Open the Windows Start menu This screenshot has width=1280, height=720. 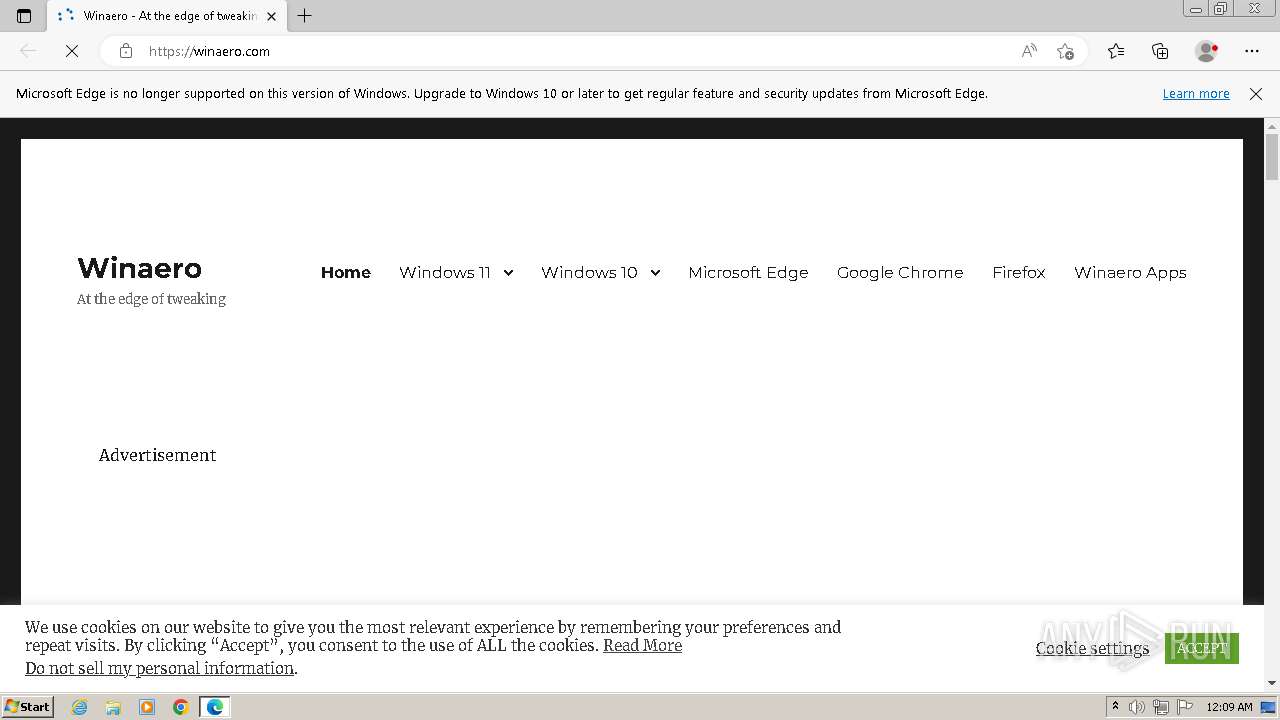click(27, 706)
